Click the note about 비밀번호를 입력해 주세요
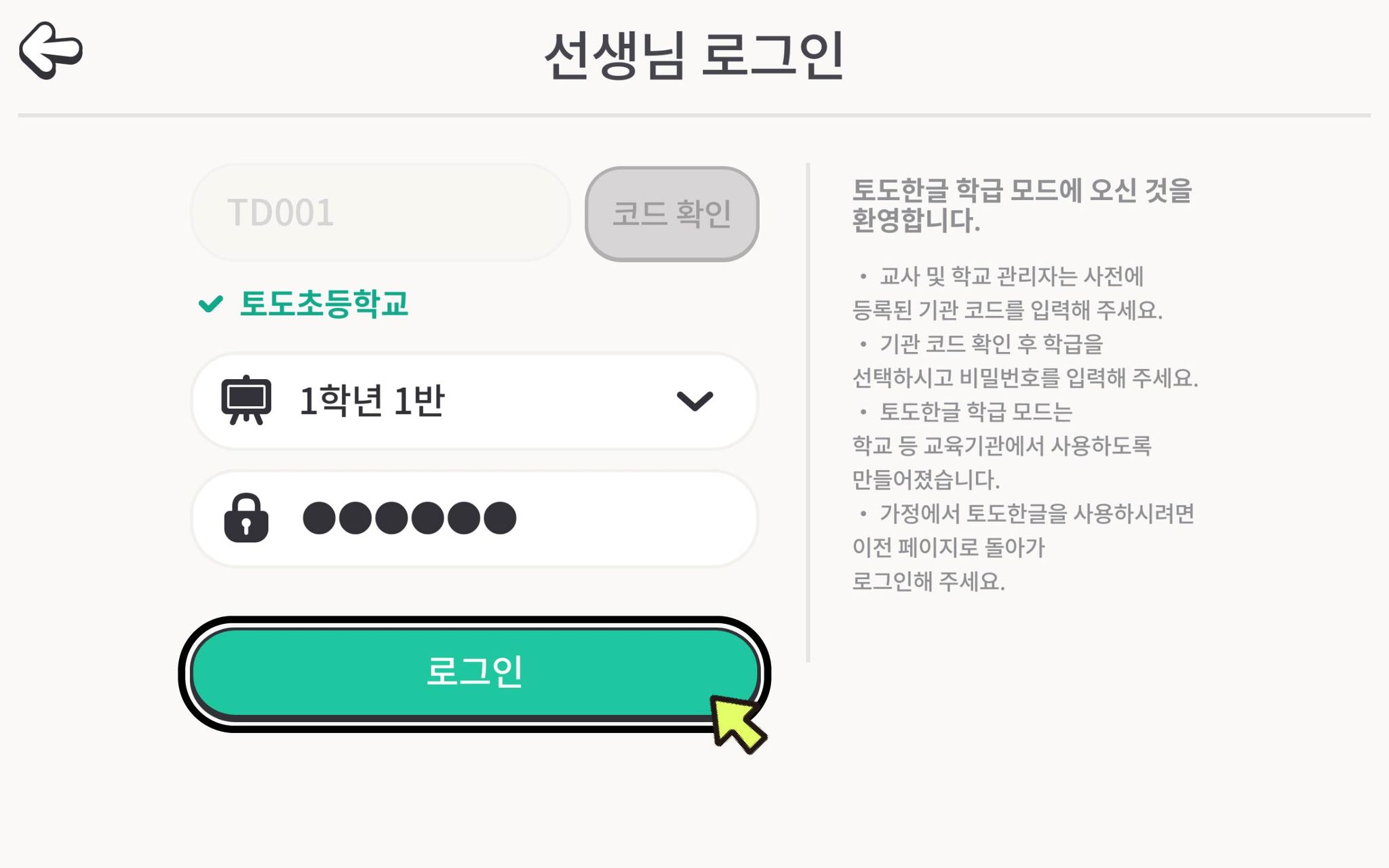The width and height of the screenshot is (1389, 868). click(1025, 378)
